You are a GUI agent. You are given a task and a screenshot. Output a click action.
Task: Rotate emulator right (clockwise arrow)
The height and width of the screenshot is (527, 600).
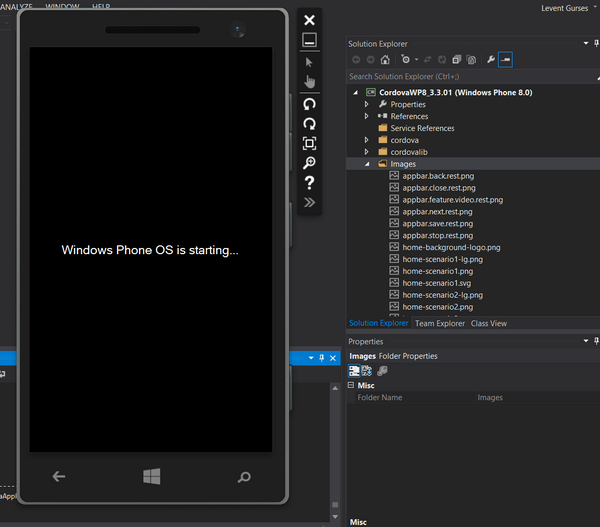pyautogui.click(x=309, y=124)
